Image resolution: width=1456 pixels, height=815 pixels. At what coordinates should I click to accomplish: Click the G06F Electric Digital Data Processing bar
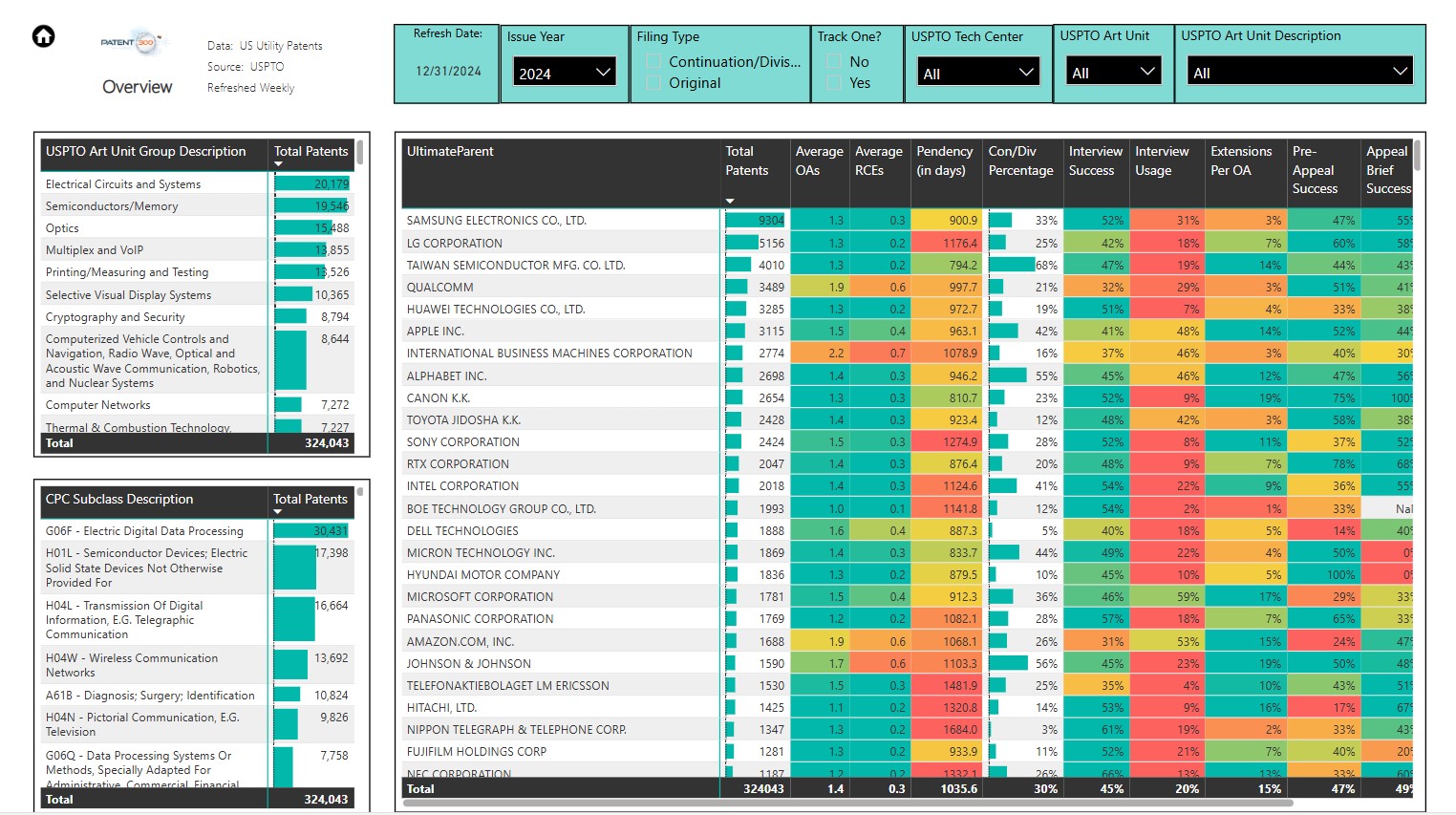pos(310,531)
